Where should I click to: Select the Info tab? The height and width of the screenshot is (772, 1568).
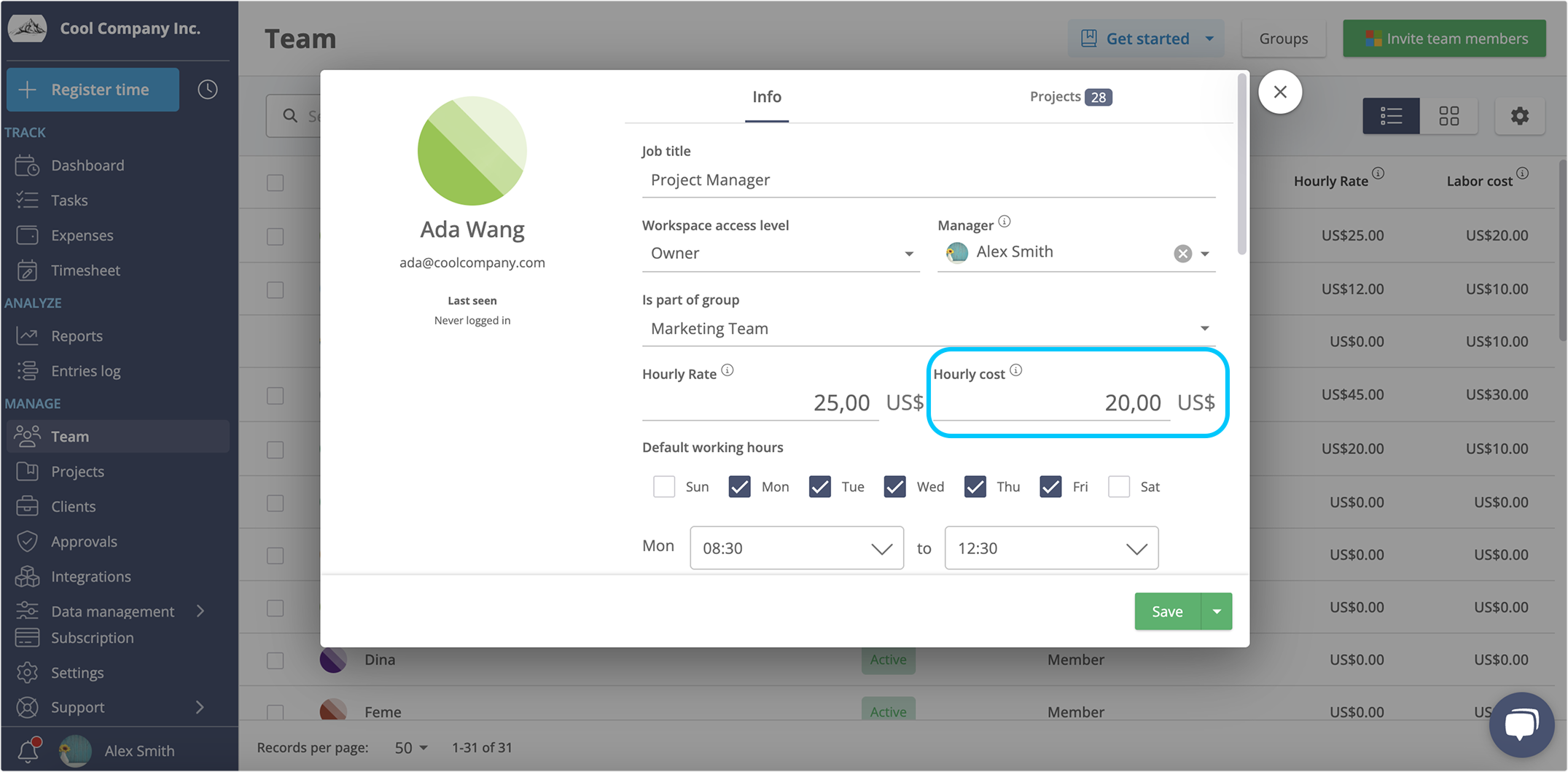click(x=766, y=96)
